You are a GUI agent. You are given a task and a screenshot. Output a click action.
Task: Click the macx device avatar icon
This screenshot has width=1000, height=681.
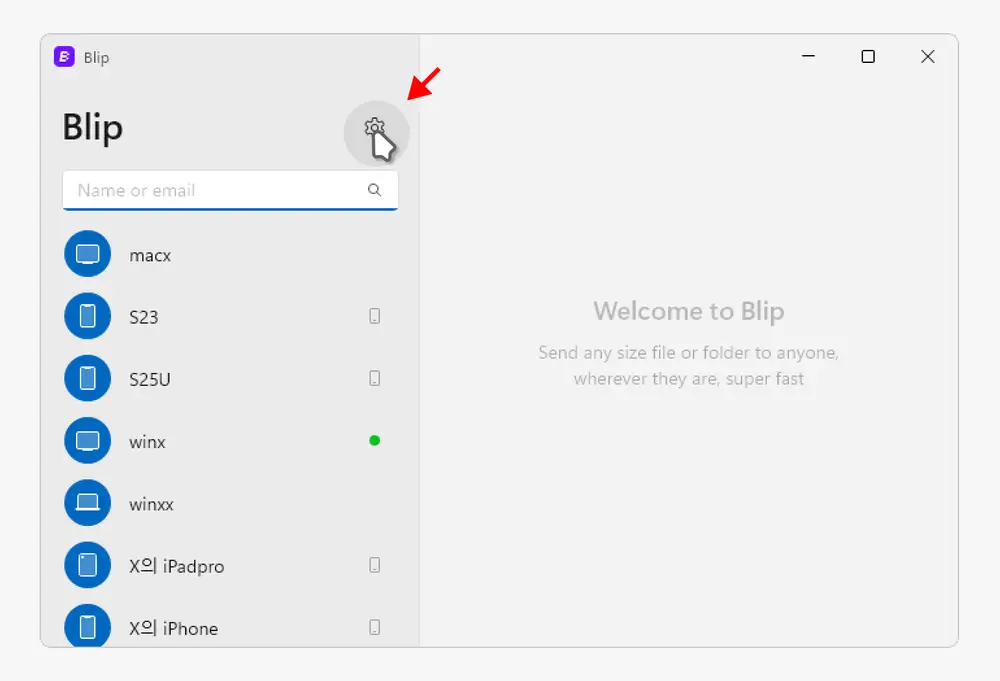[88, 255]
